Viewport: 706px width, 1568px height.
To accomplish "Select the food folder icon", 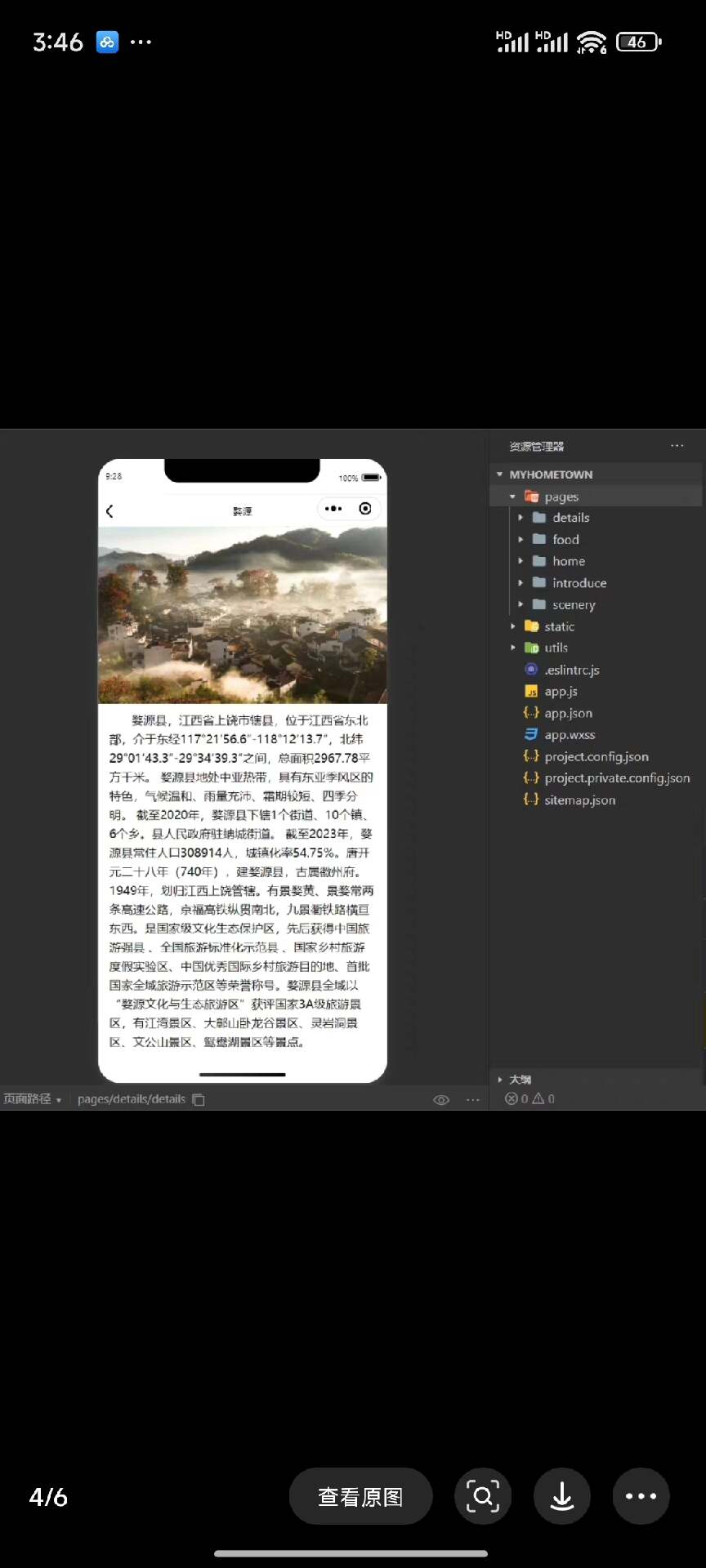I will [539, 539].
